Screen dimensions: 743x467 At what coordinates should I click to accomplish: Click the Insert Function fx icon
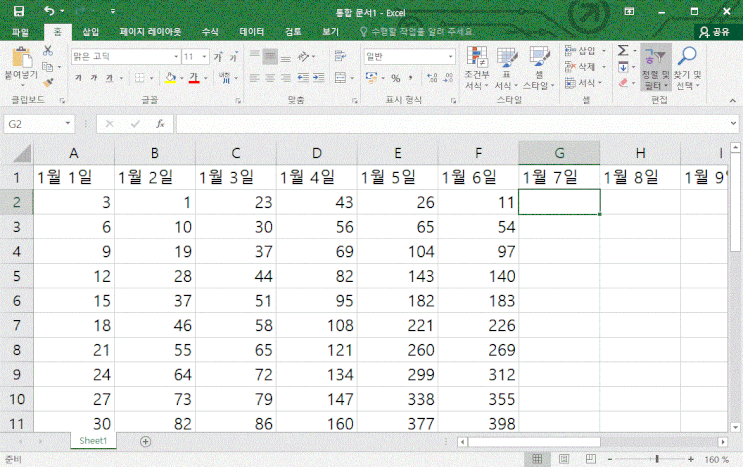160,124
